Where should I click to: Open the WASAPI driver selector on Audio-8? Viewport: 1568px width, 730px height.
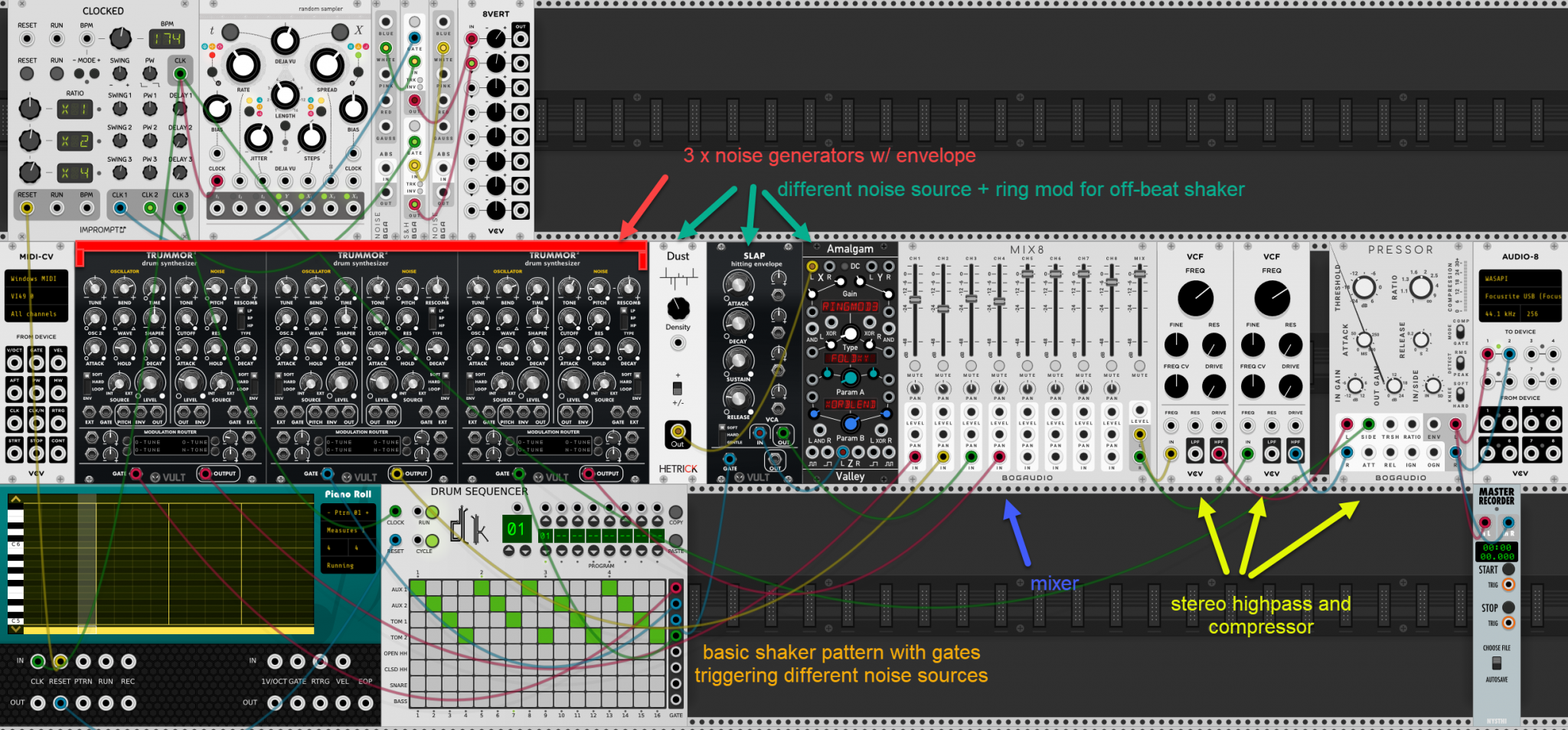tap(1521, 279)
